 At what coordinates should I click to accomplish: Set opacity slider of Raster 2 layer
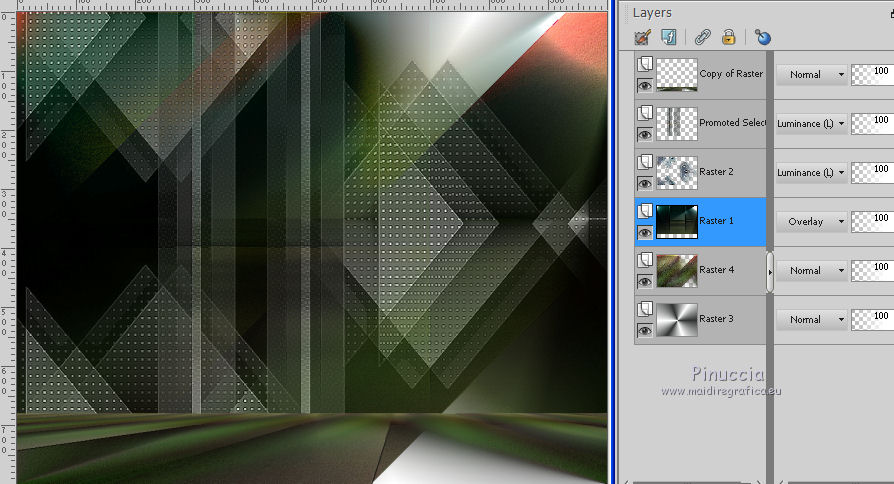click(x=872, y=173)
